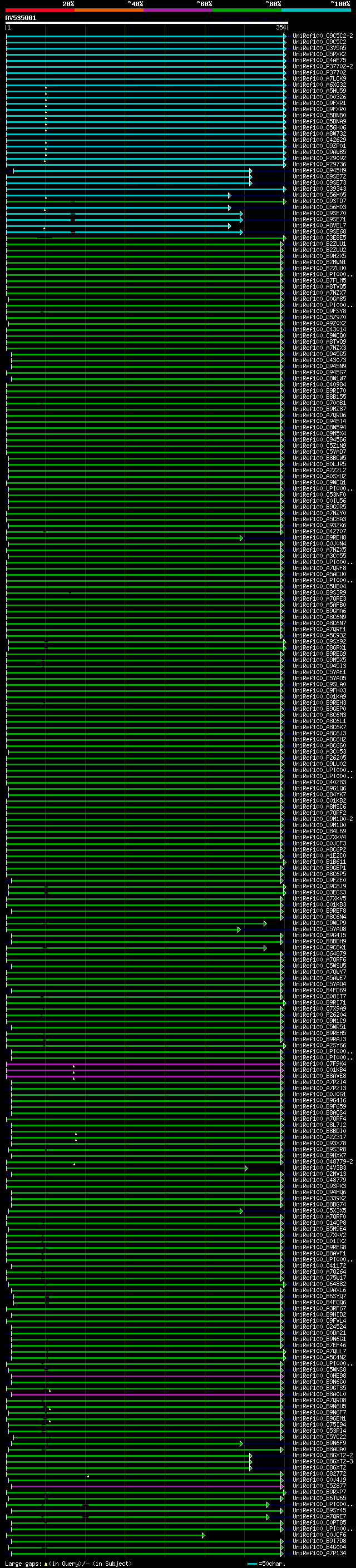
Task: Select the UniRef100_B8AQS4 label
Action: pos(319,1112)
